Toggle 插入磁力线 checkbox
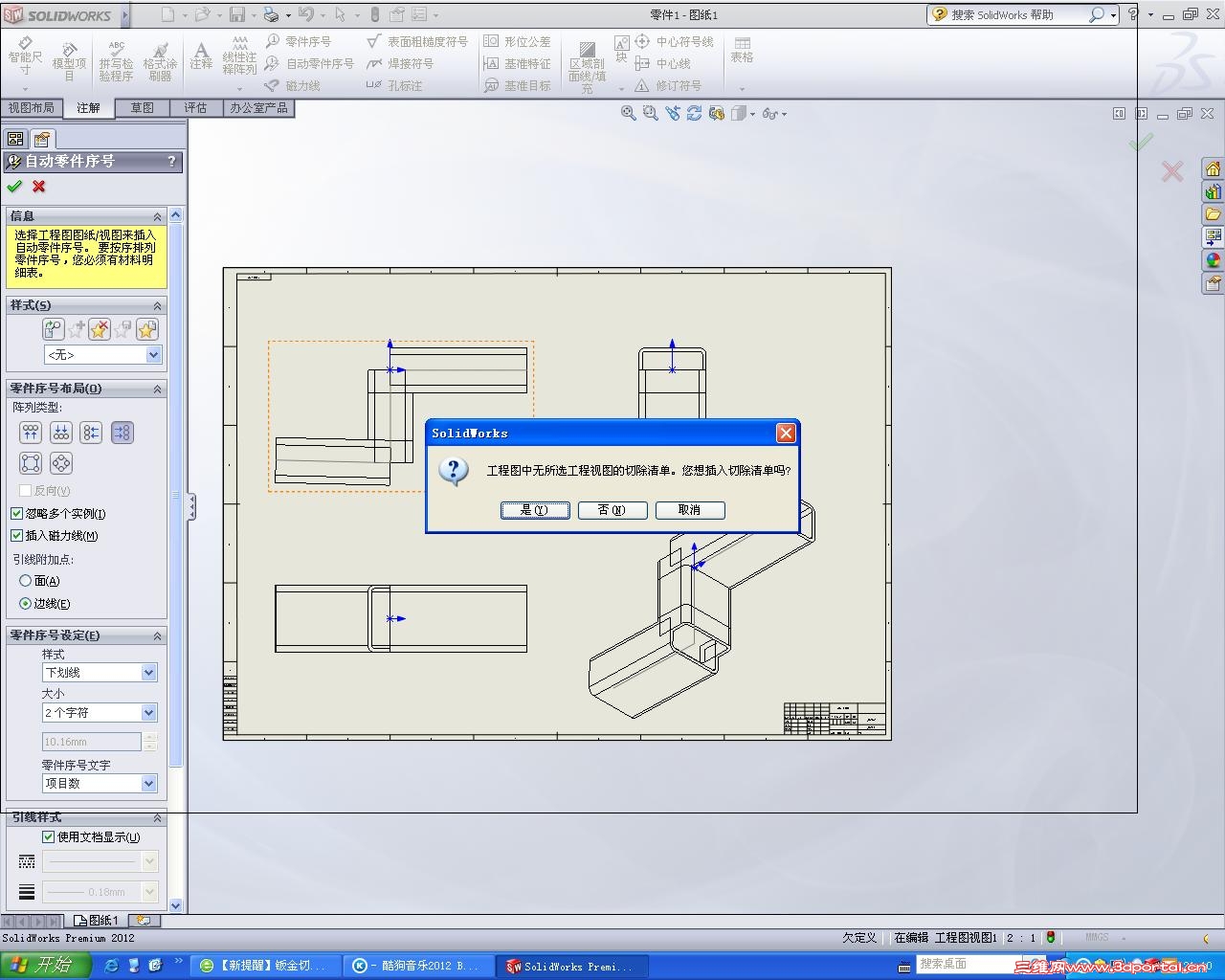The image size is (1225, 980). coord(16,536)
